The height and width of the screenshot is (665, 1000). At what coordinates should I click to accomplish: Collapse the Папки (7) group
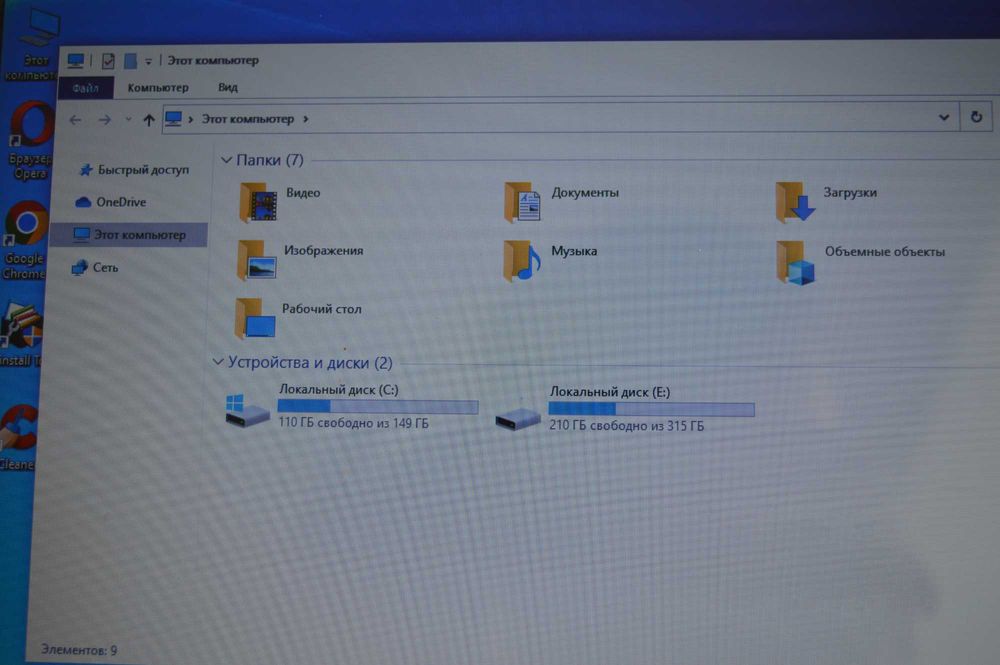(x=226, y=160)
